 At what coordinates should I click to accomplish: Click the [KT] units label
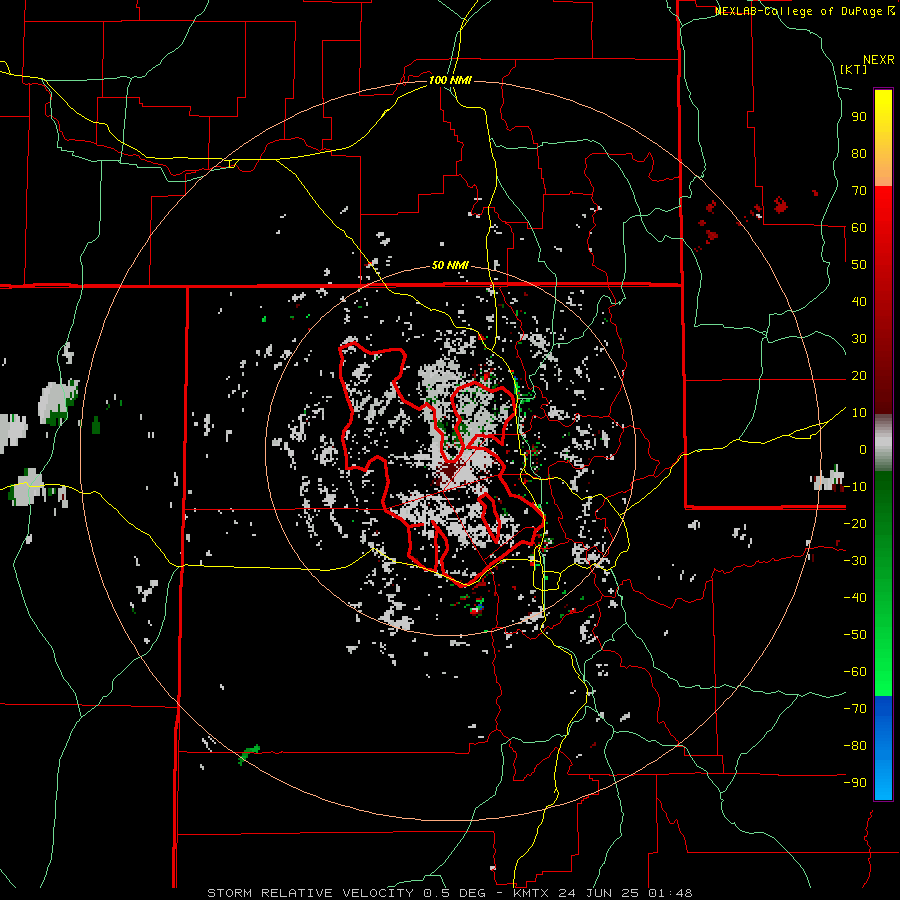(854, 69)
